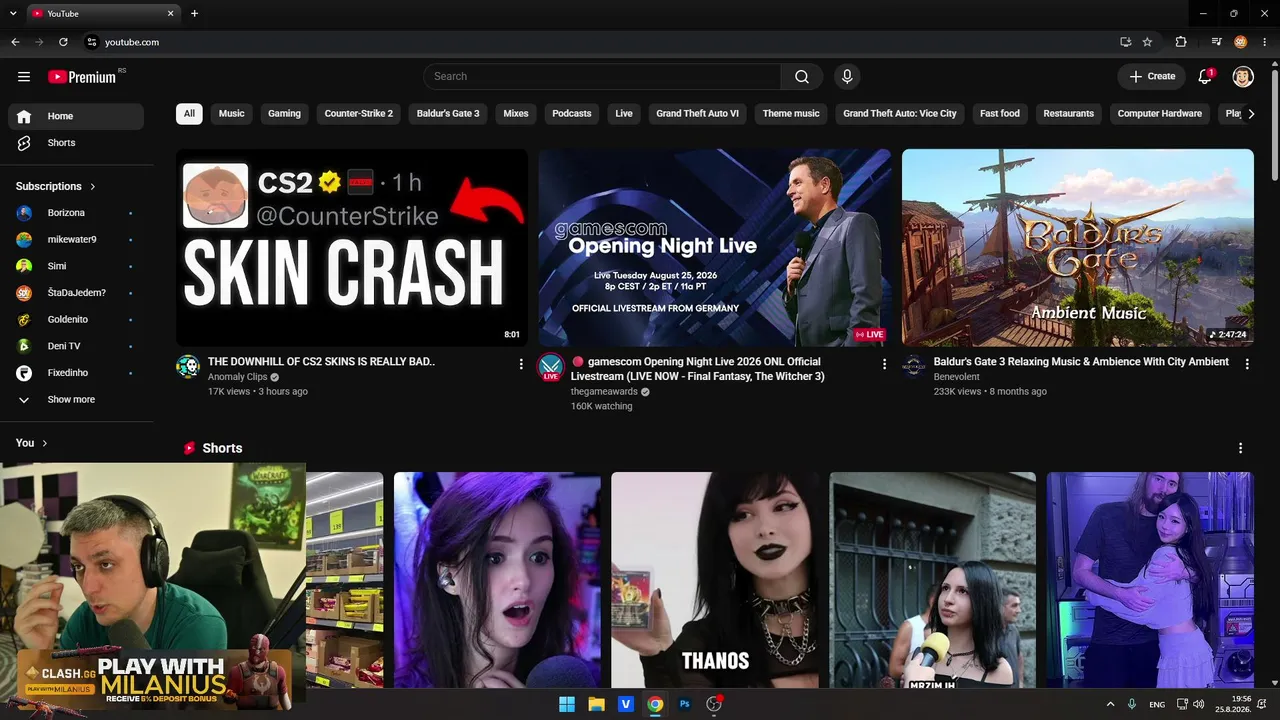View site information for youtube.com
The image size is (1280, 720).
click(91, 42)
